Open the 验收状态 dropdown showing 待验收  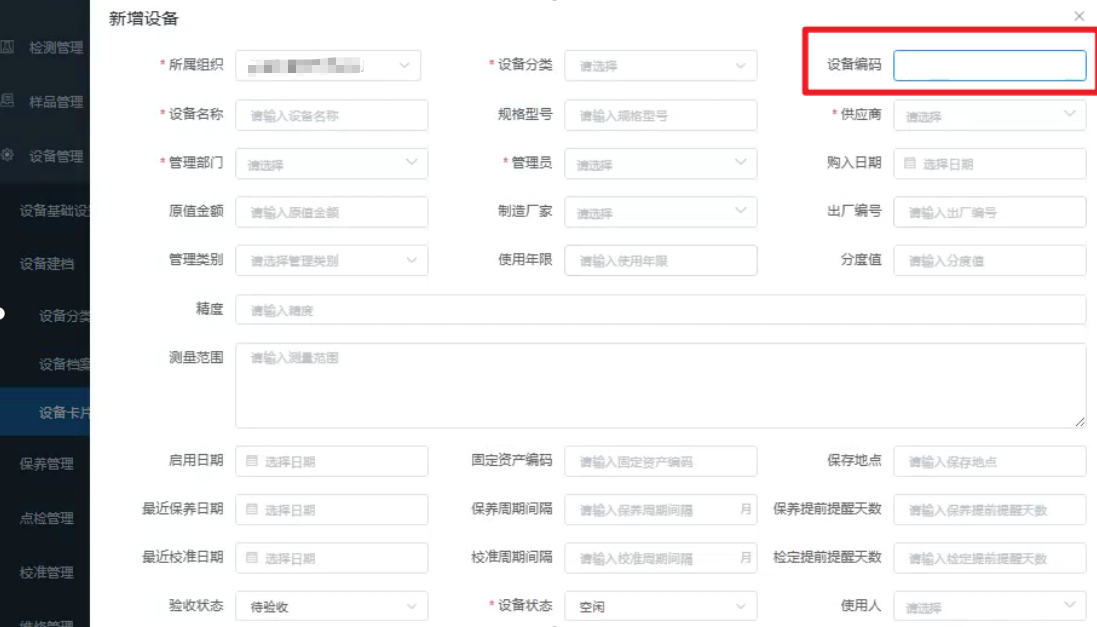coord(332,606)
